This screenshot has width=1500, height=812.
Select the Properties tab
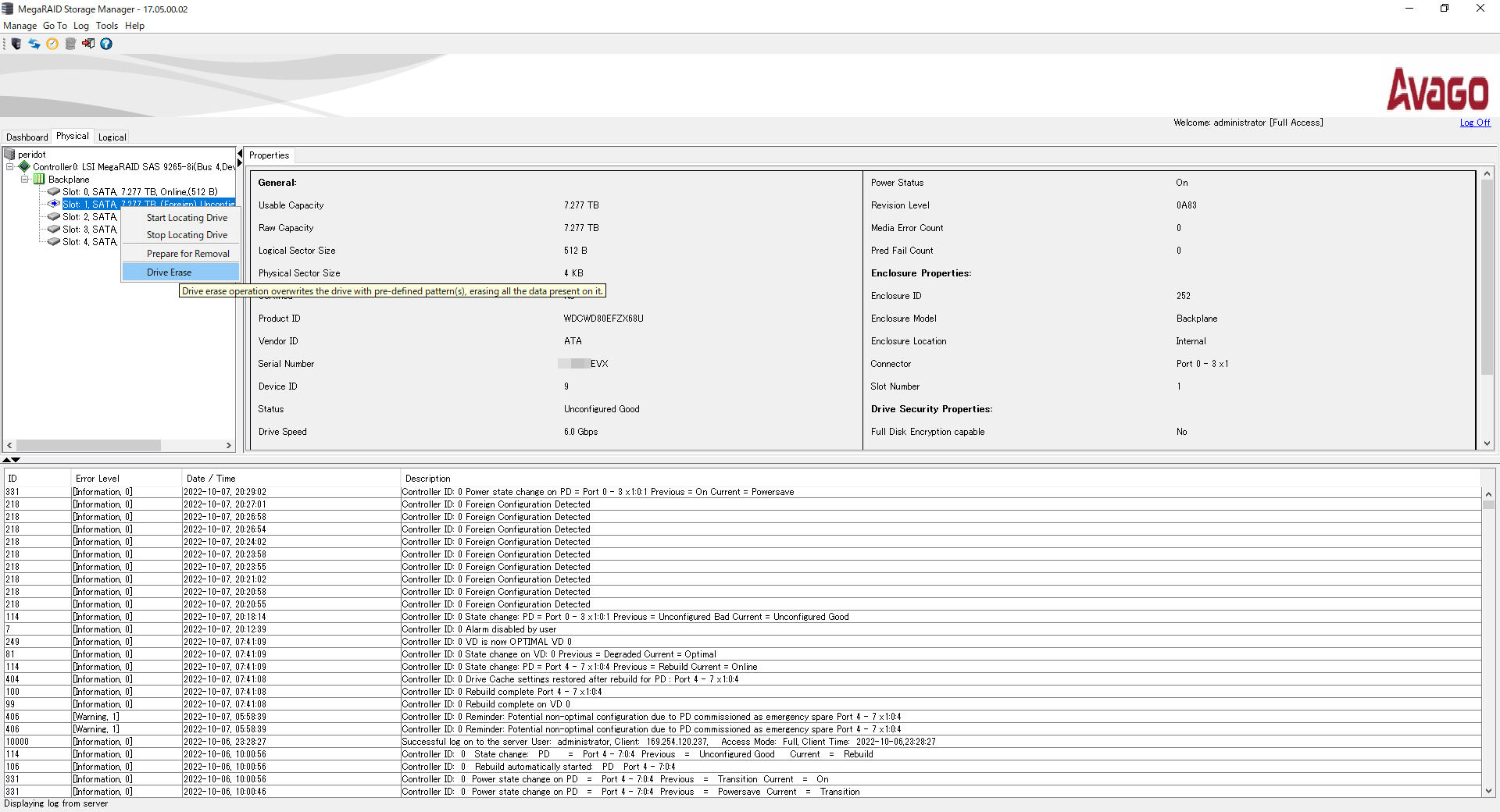269,155
